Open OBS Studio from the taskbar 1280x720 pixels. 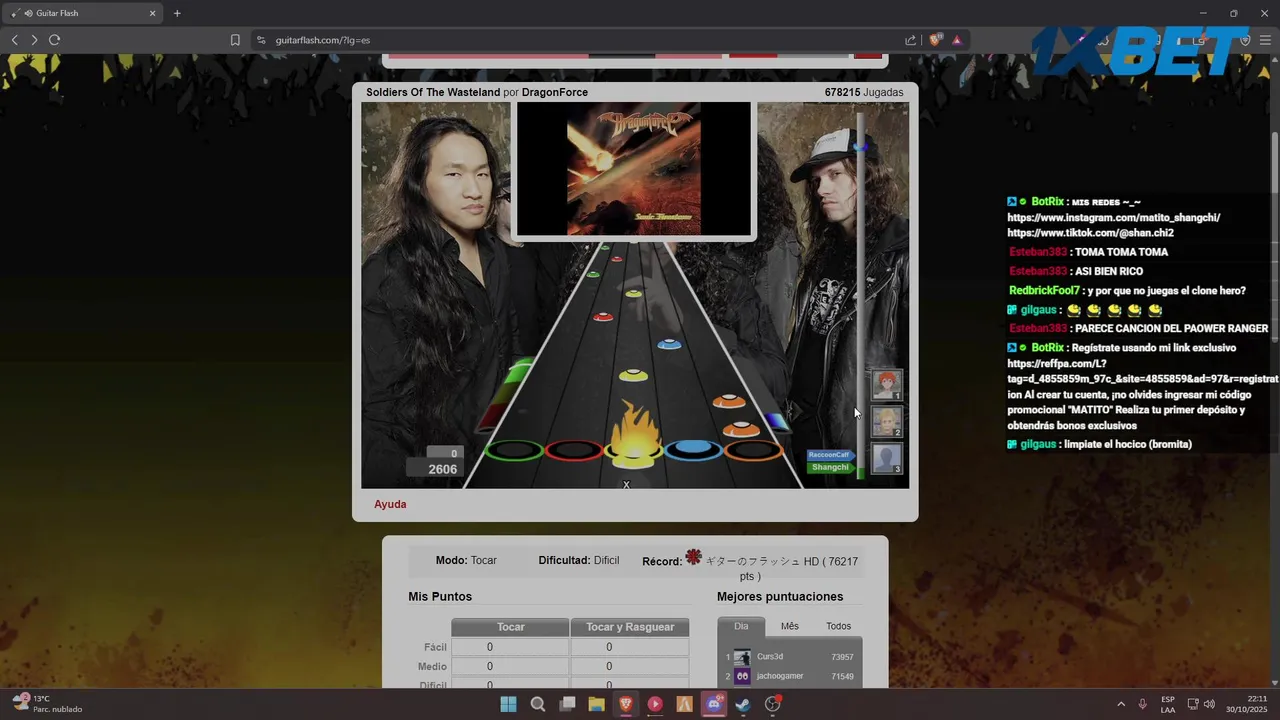[x=773, y=704]
